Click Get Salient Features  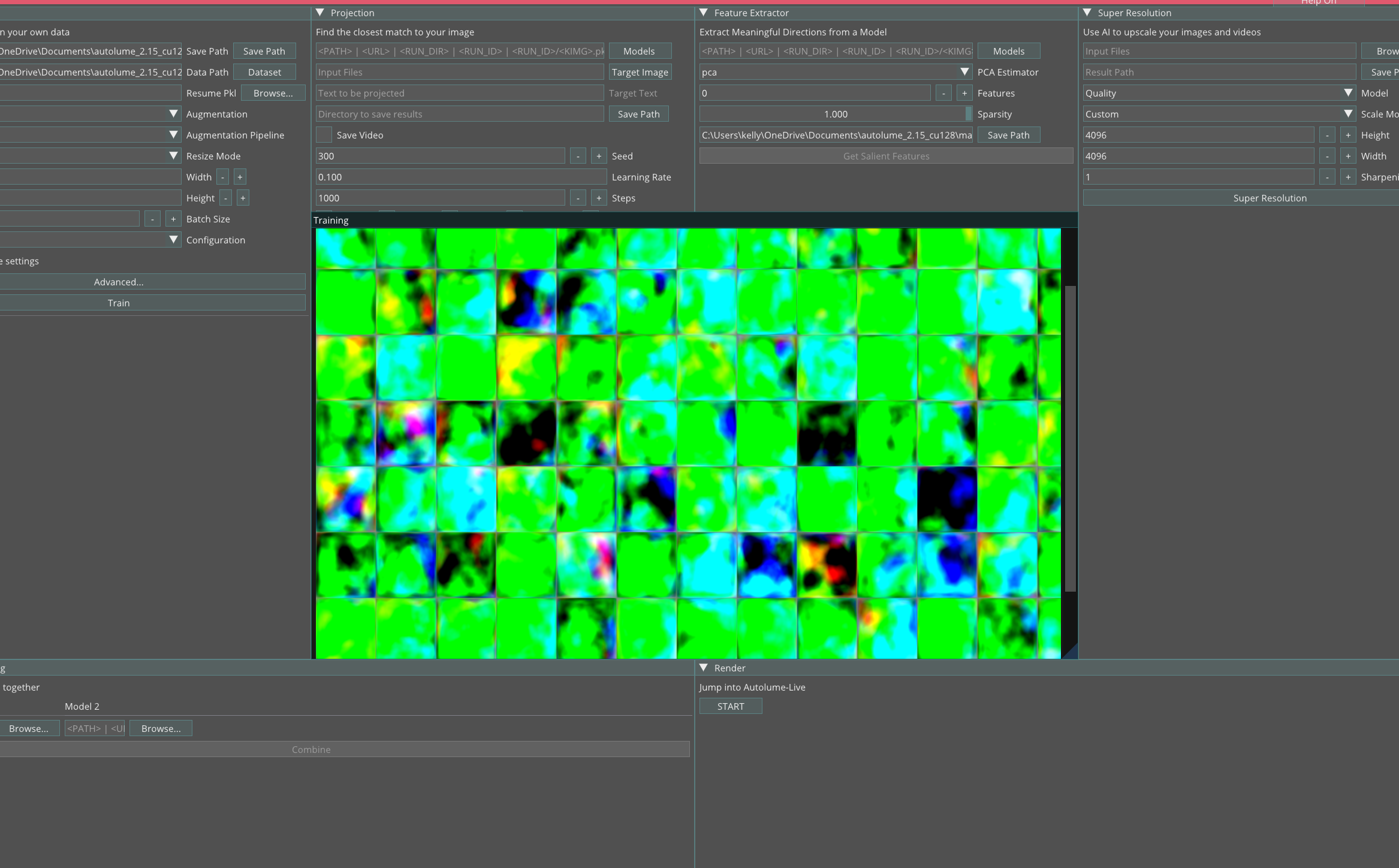click(x=886, y=155)
